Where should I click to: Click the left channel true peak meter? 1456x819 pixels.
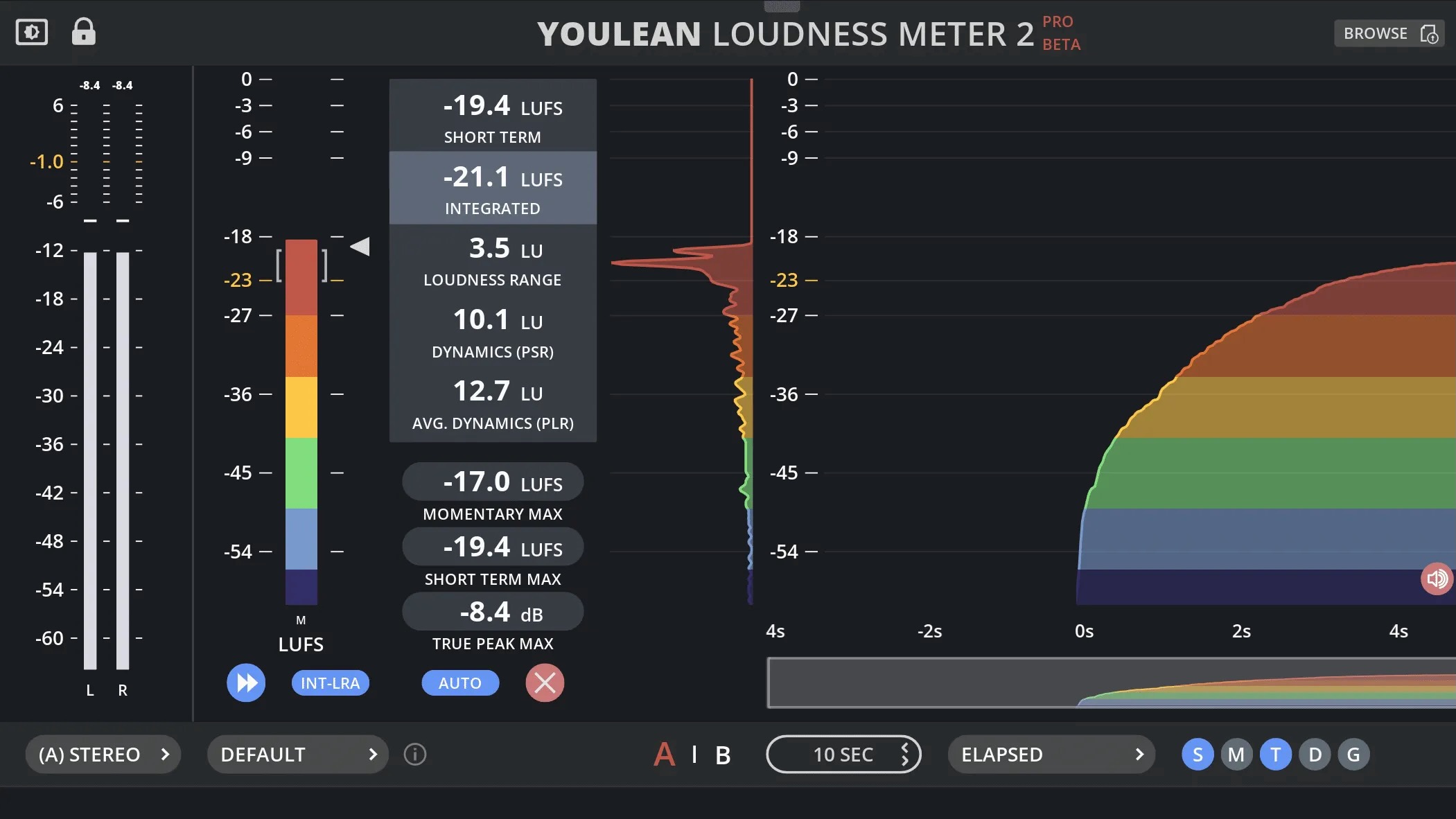(90, 461)
